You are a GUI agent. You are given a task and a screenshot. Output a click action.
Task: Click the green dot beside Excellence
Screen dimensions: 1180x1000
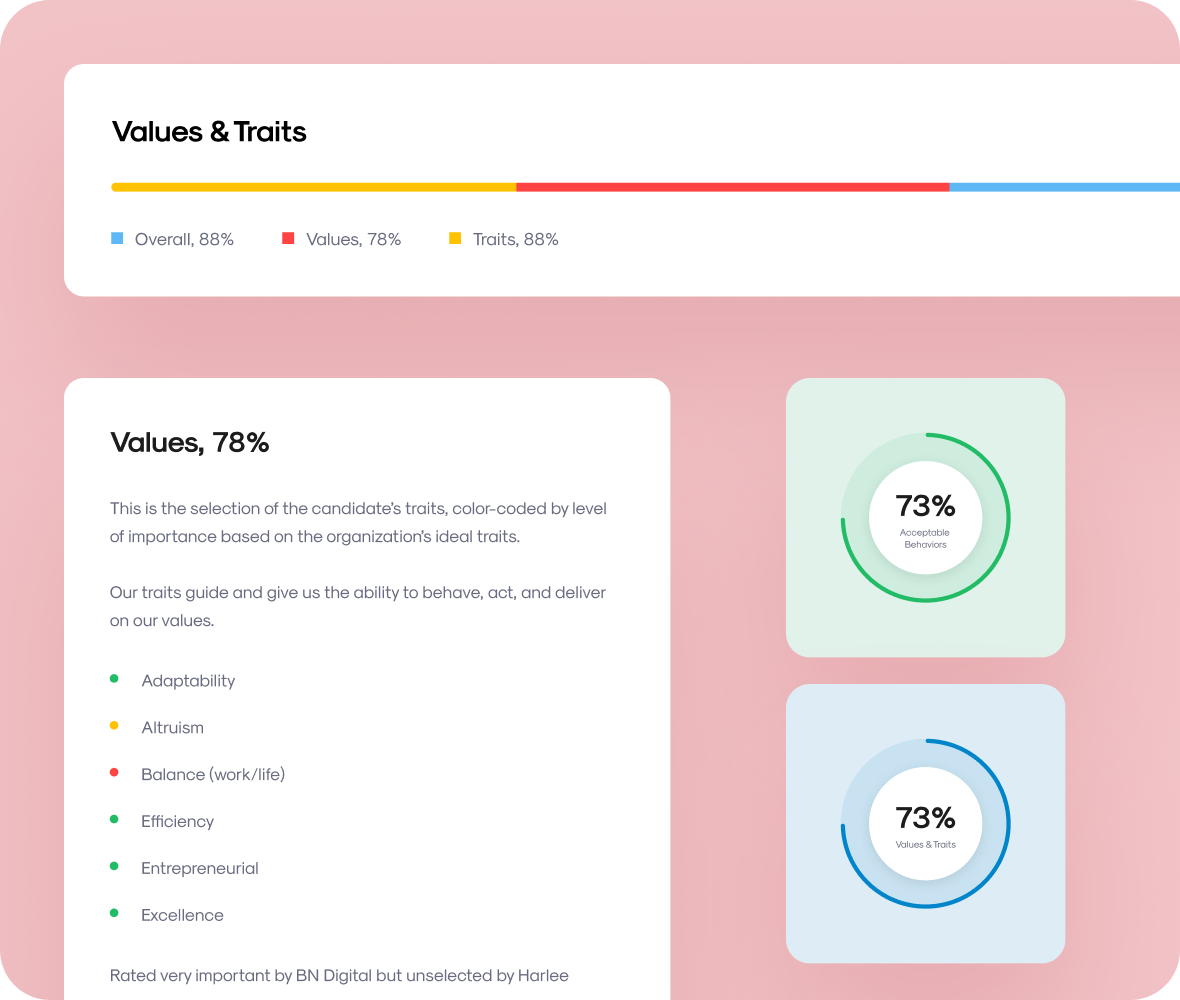click(114, 913)
